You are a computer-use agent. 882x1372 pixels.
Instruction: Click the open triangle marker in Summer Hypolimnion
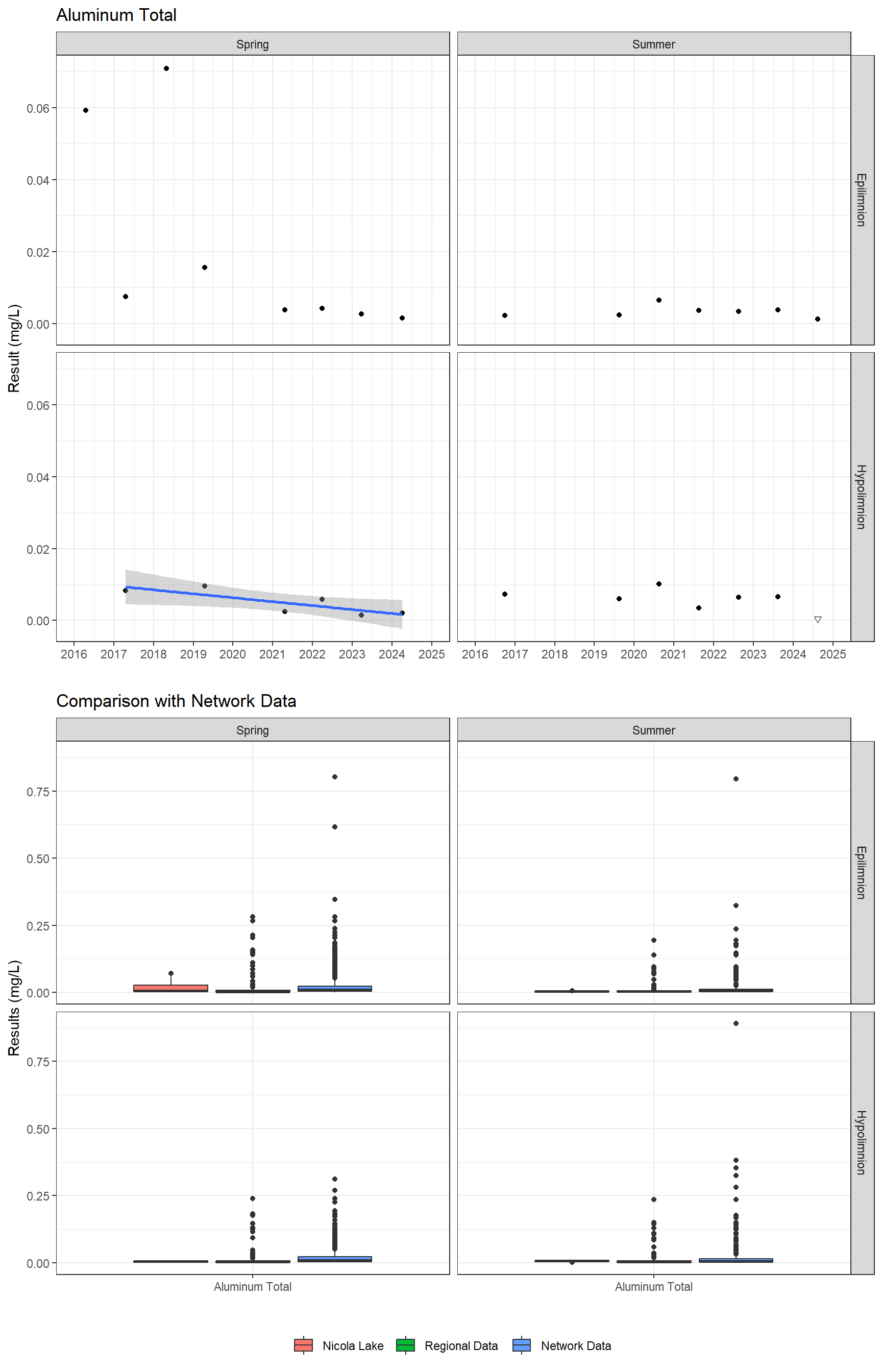click(x=817, y=620)
